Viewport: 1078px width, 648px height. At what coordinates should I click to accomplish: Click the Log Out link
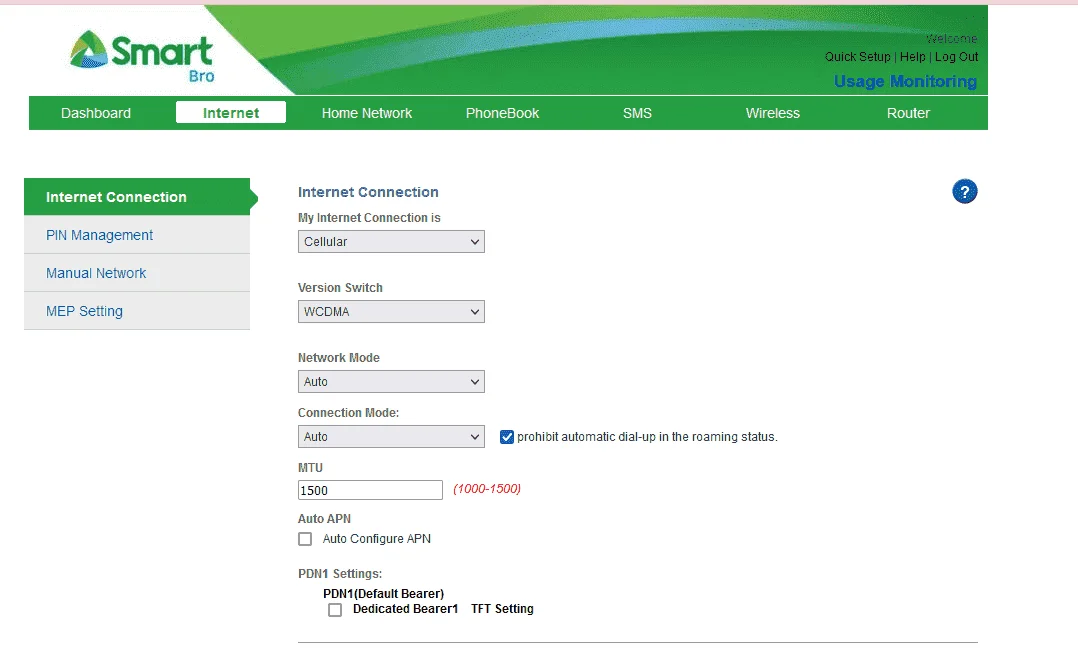click(956, 57)
